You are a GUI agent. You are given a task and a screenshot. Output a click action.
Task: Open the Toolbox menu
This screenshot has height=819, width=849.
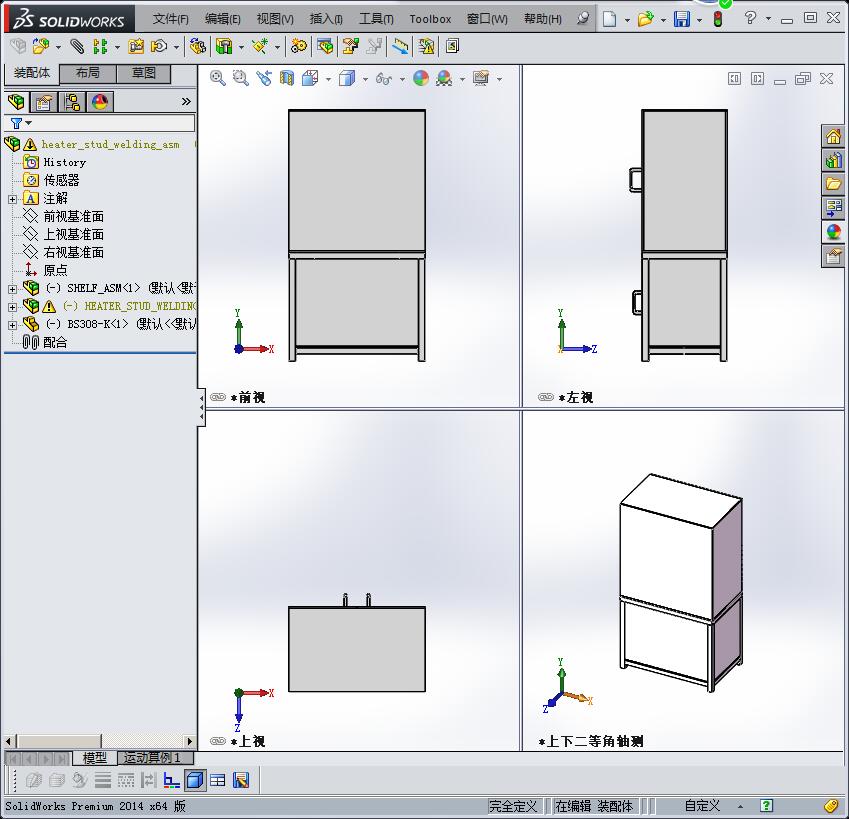click(x=430, y=19)
